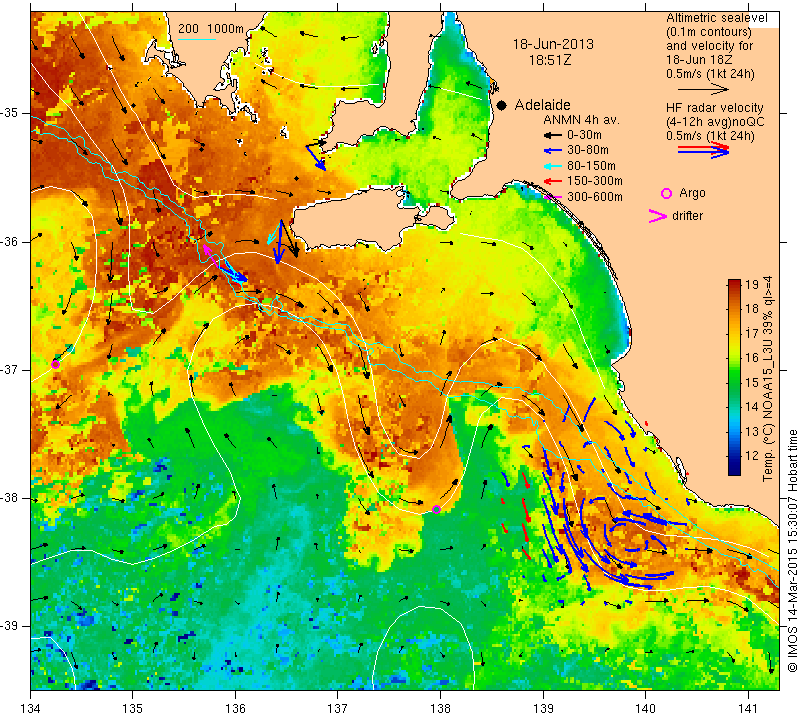Click the black Adelaide city dot marker

(502, 105)
